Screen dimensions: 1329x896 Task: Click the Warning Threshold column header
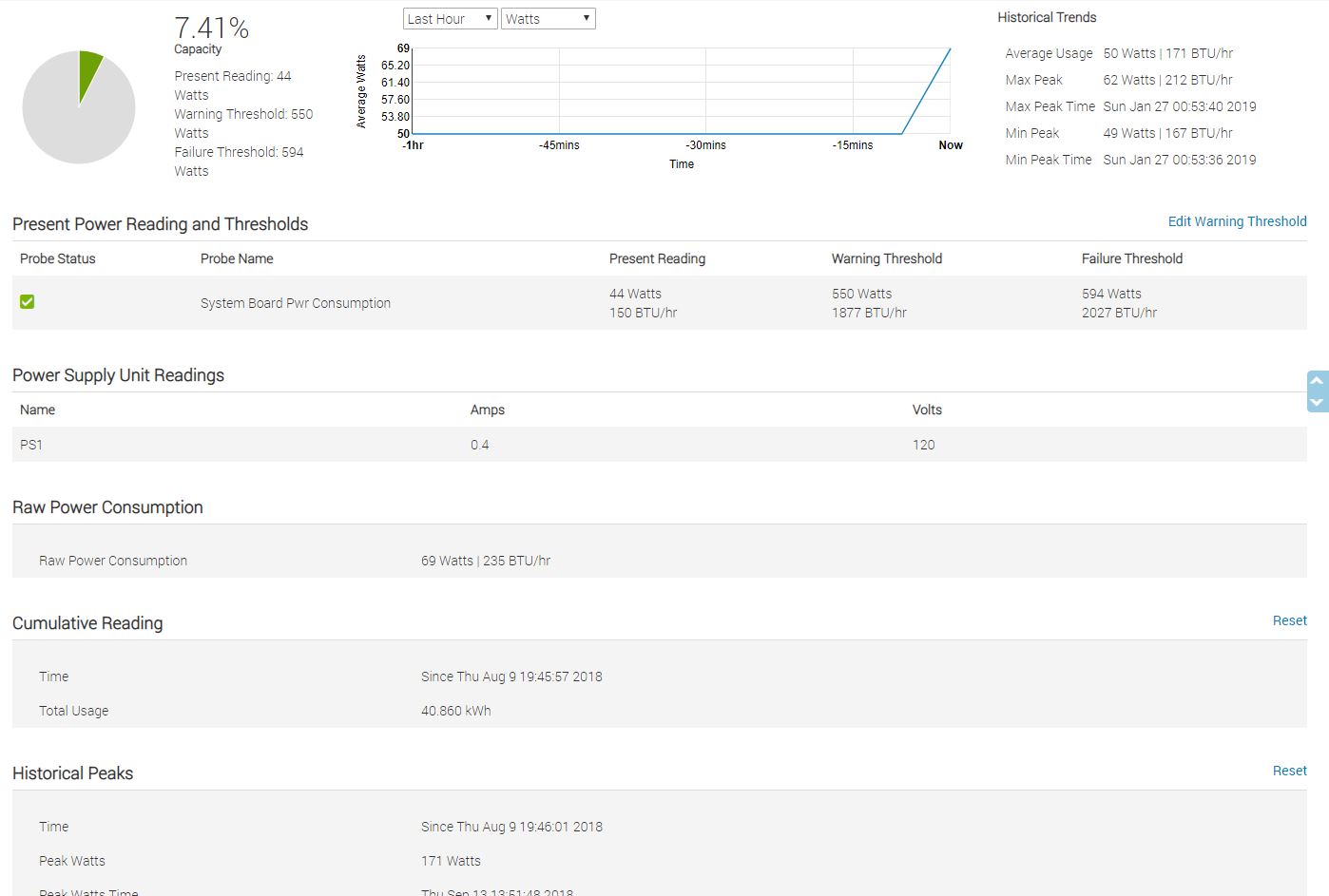click(887, 258)
